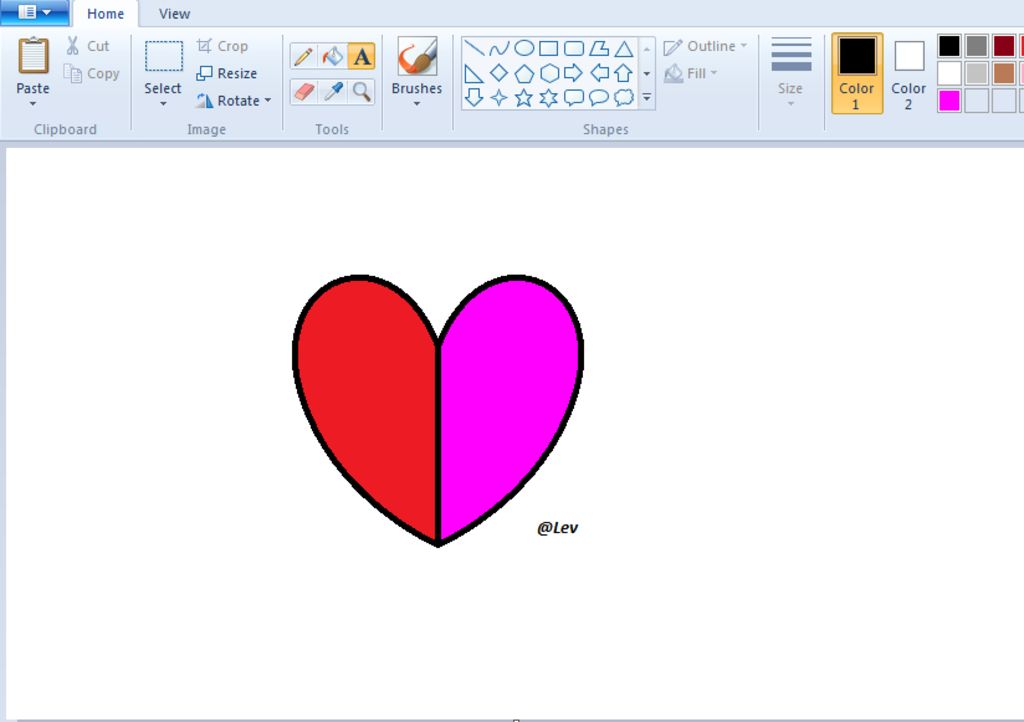The width and height of the screenshot is (1024, 722).
Task: Select the Magnifier tool
Action: 361,92
